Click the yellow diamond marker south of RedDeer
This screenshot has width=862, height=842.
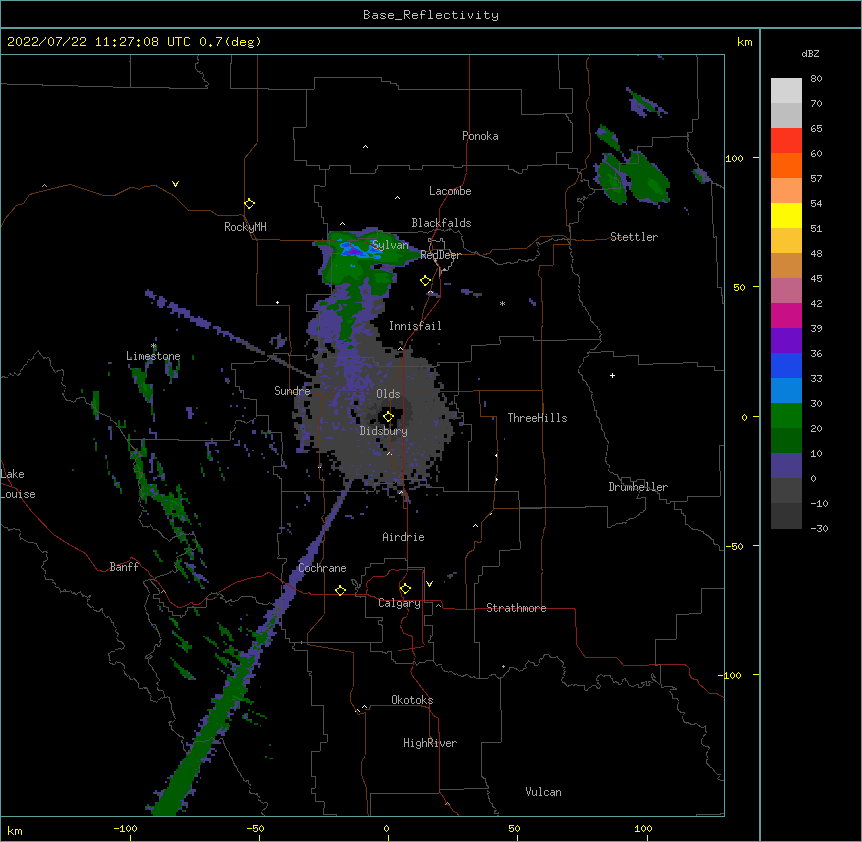coord(425,281)
